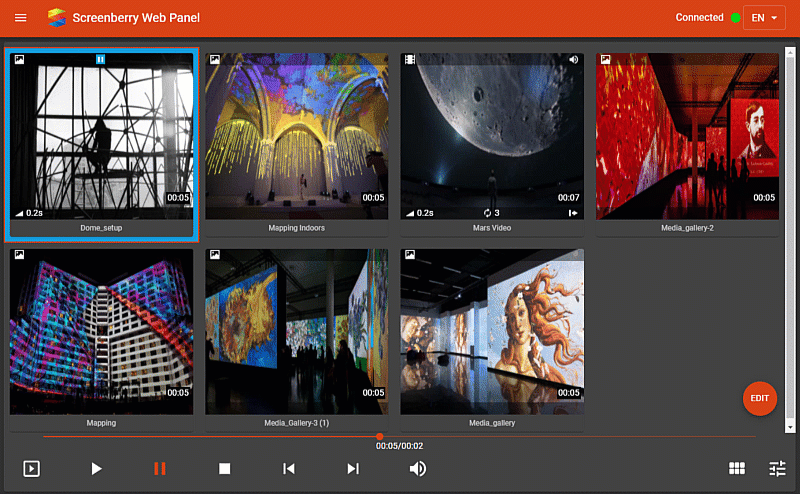Click the round EDIT button
This screenshot has width=800, height=494.
pyautogui.click(x=760, y=399)
